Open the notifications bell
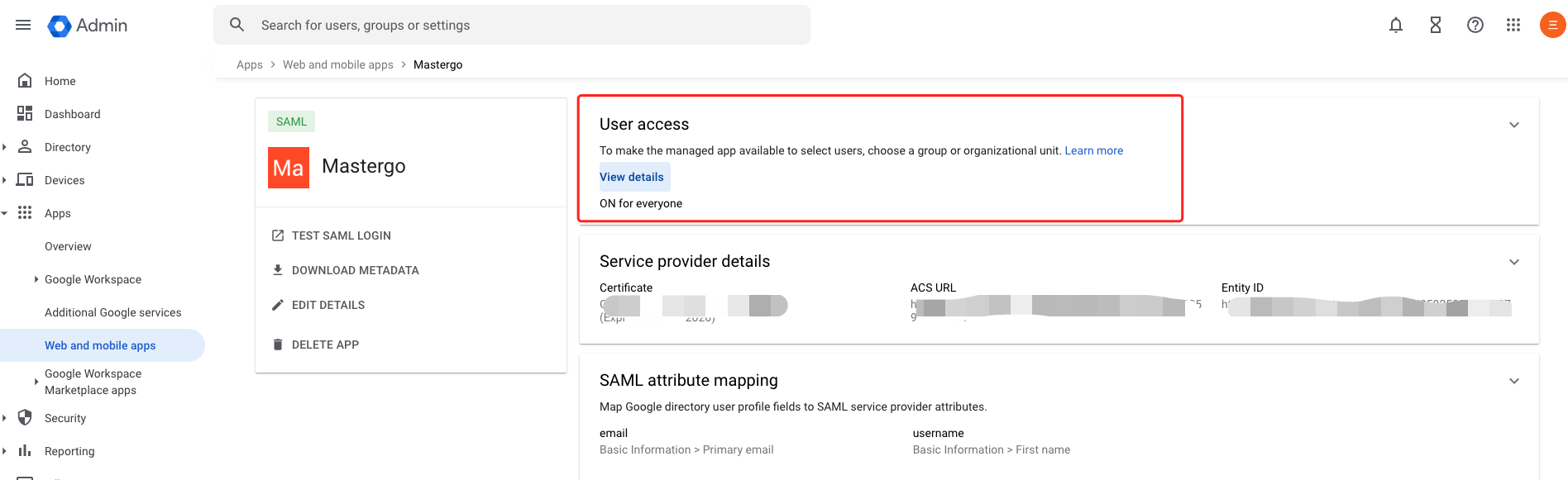Screen dimensions: 1568x480 [x=1396, y=25]
